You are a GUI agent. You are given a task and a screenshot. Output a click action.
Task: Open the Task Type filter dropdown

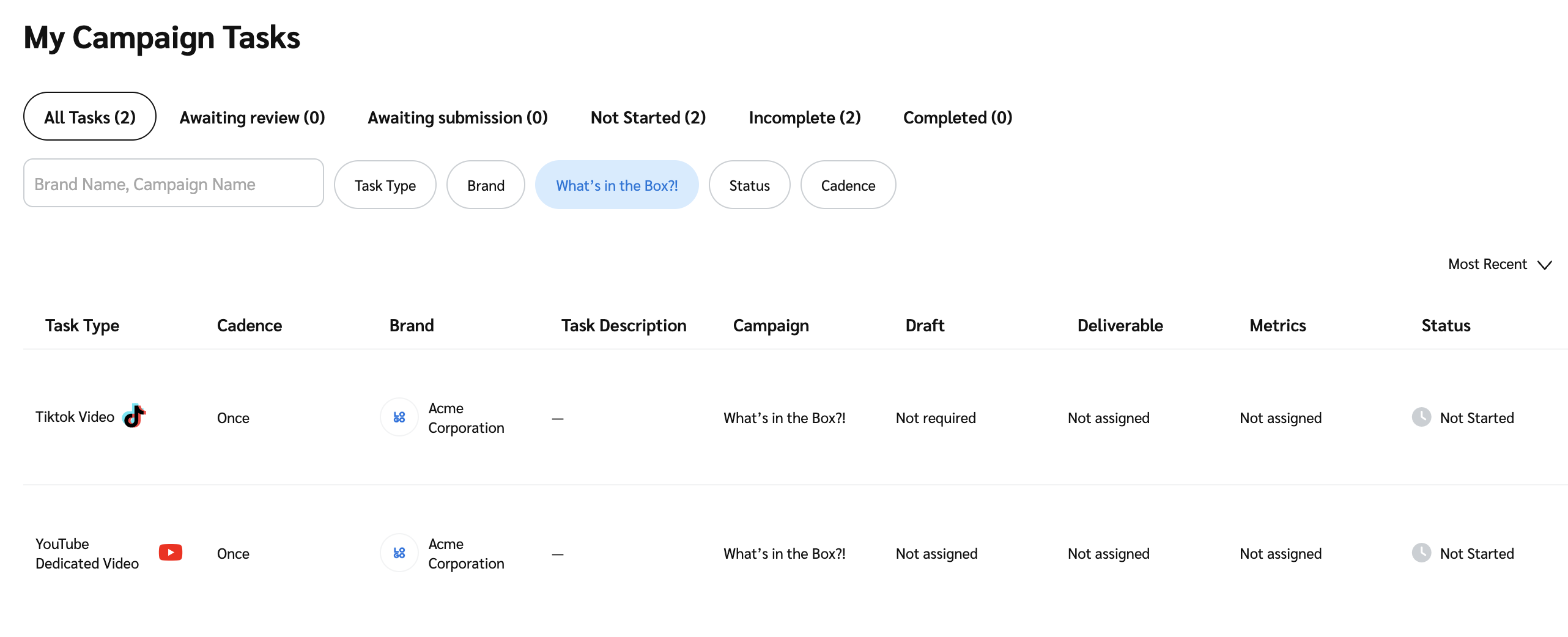[x=385, y=185]
